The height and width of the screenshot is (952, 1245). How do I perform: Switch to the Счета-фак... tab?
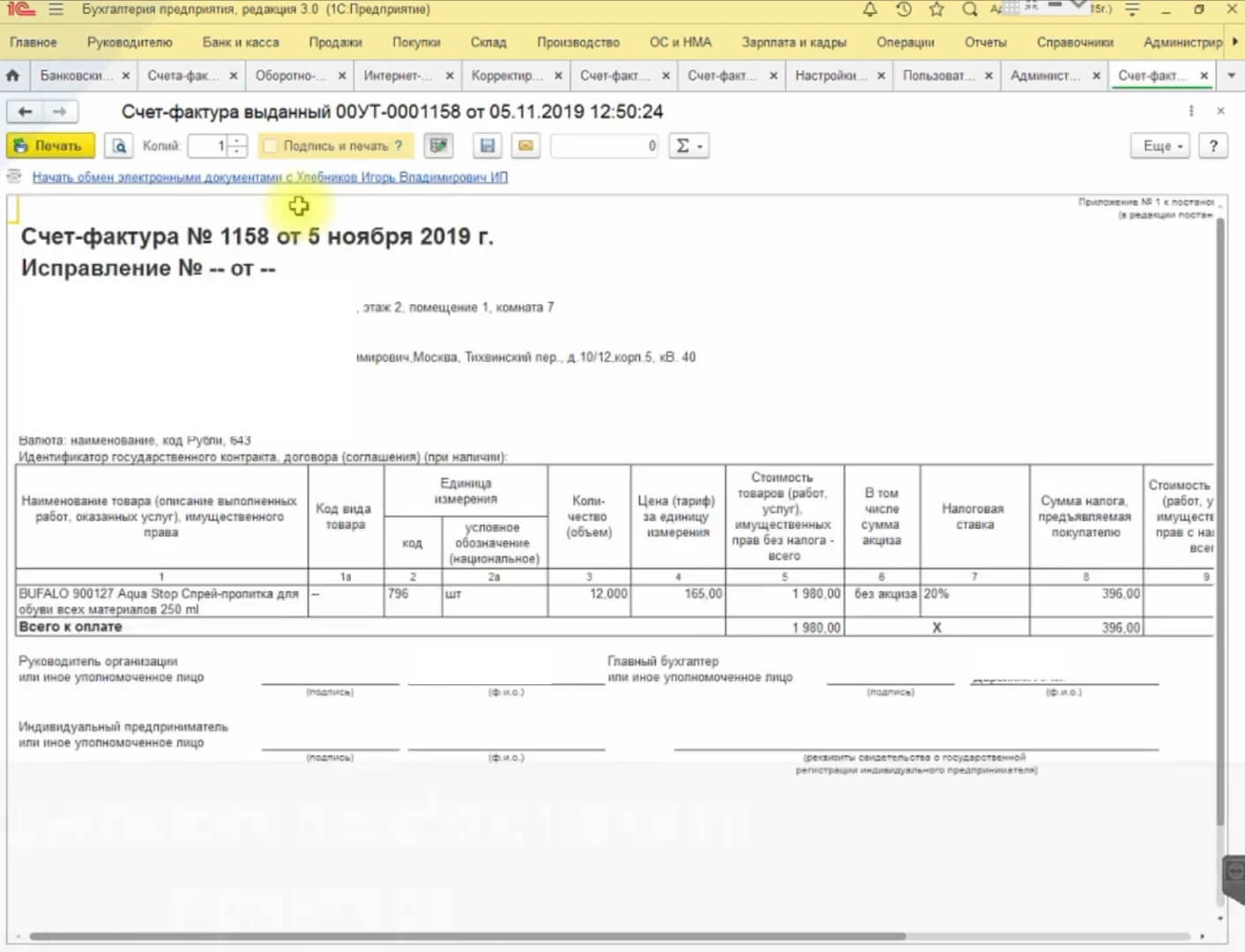click(184, 76)
